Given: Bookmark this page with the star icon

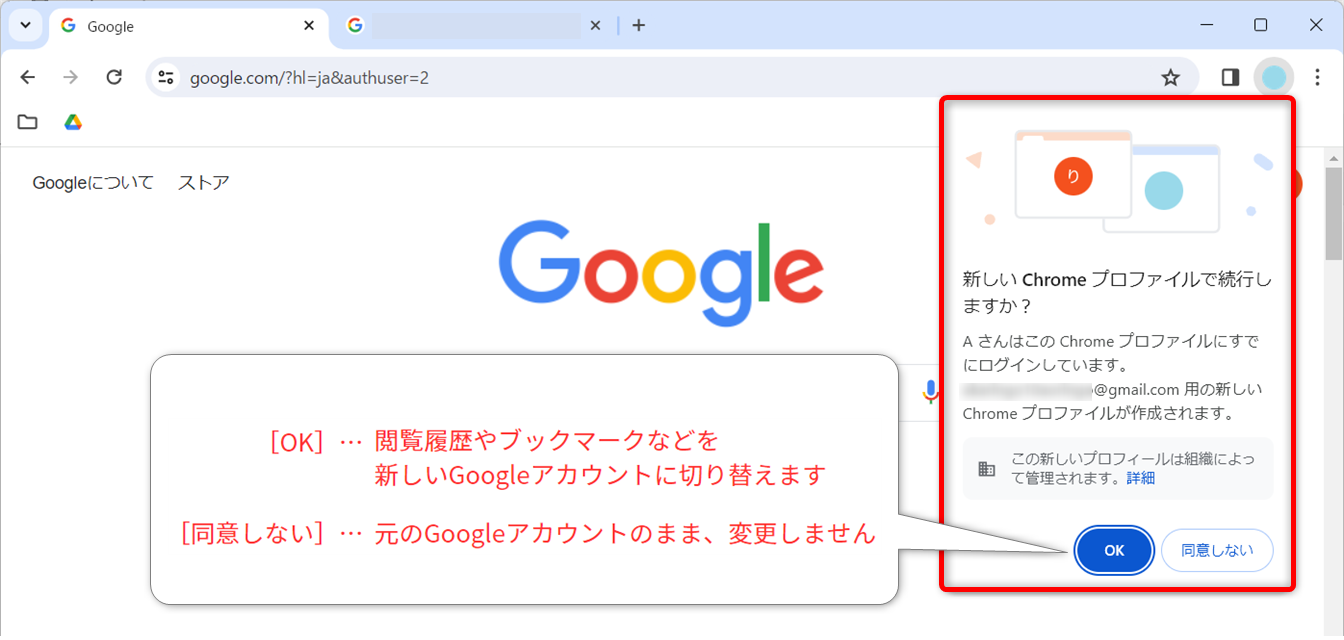Looking at the screenshot, I should tap(1170, 77).
